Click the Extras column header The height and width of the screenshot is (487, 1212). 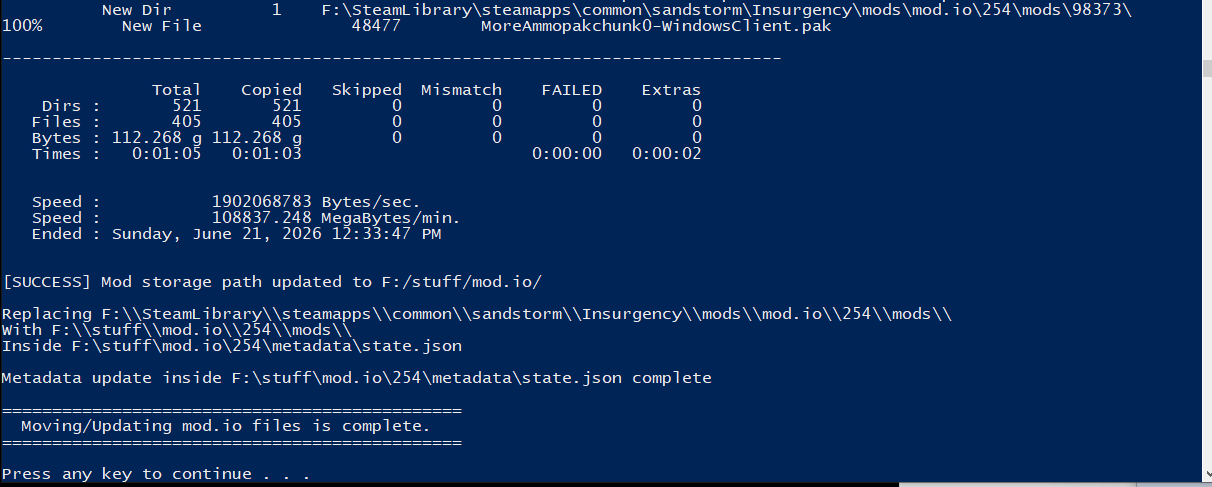pyautogui.click(x=671, y=90)
